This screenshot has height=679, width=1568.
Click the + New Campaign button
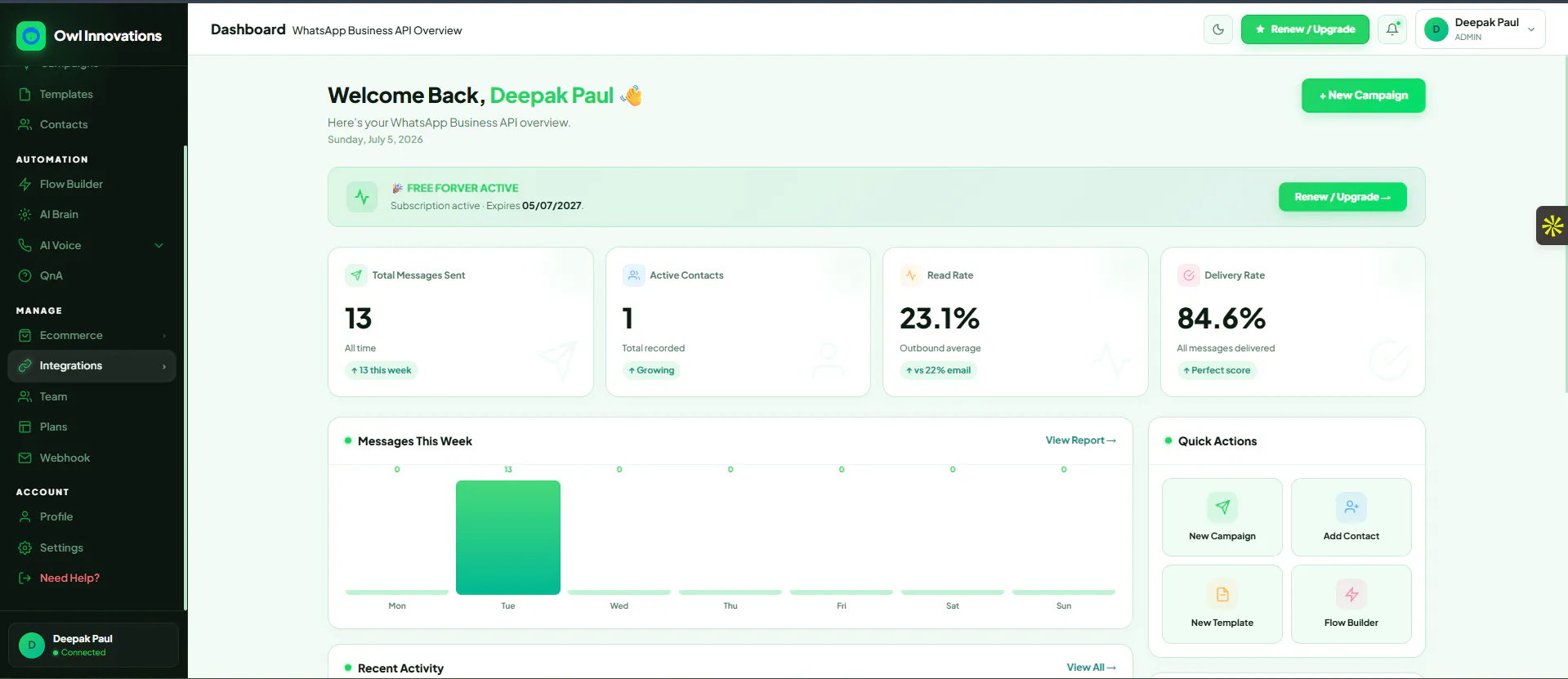[x=1363, y=96]
